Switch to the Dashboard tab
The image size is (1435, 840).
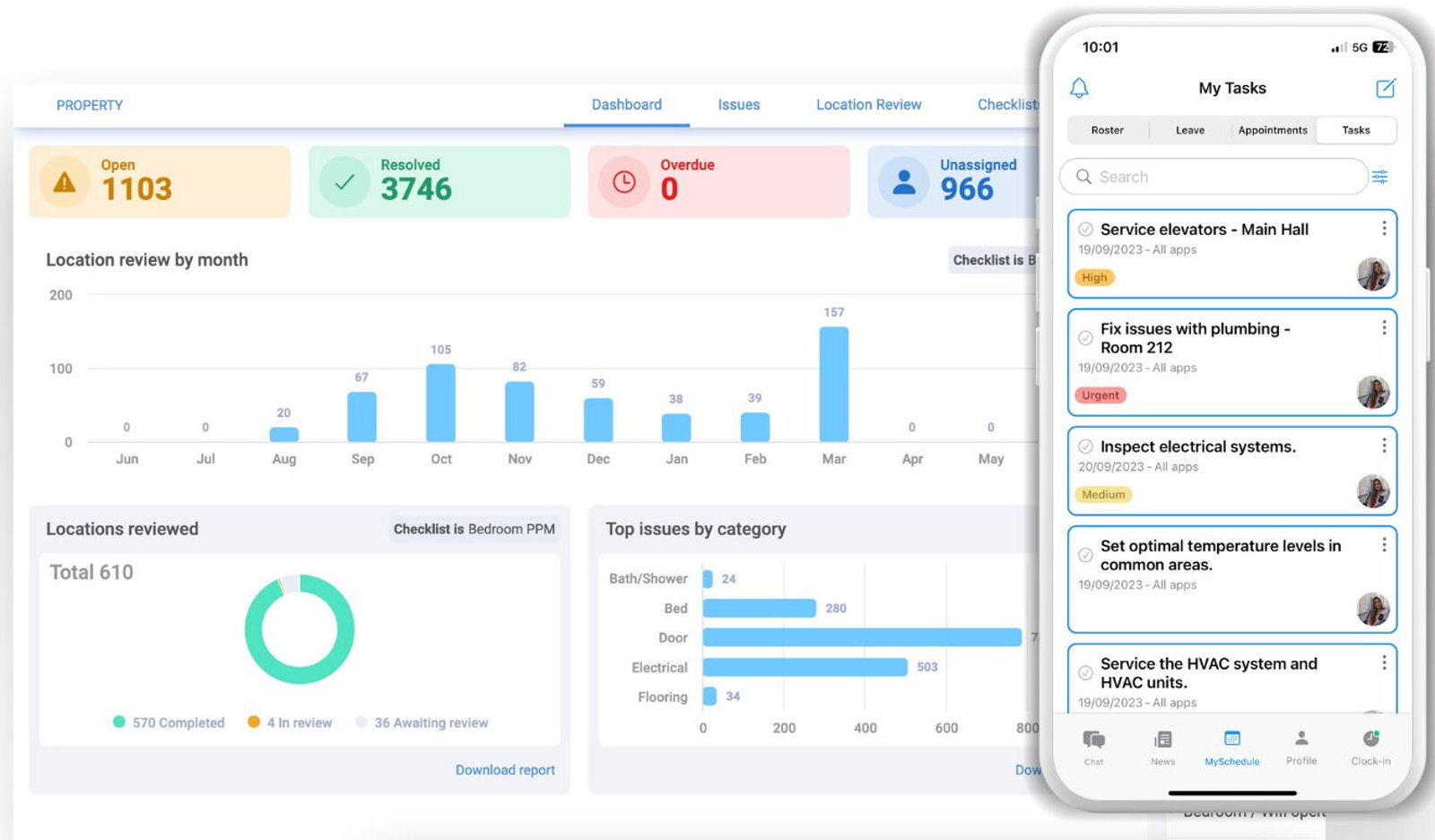(626, 105)
